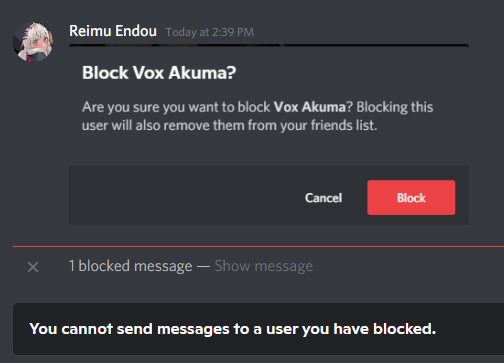Image resolution: width=504 pixels, height=363 pixels.
Task: Click the Block Vox Akuma? dialog heading
Action: click(159, 73)
